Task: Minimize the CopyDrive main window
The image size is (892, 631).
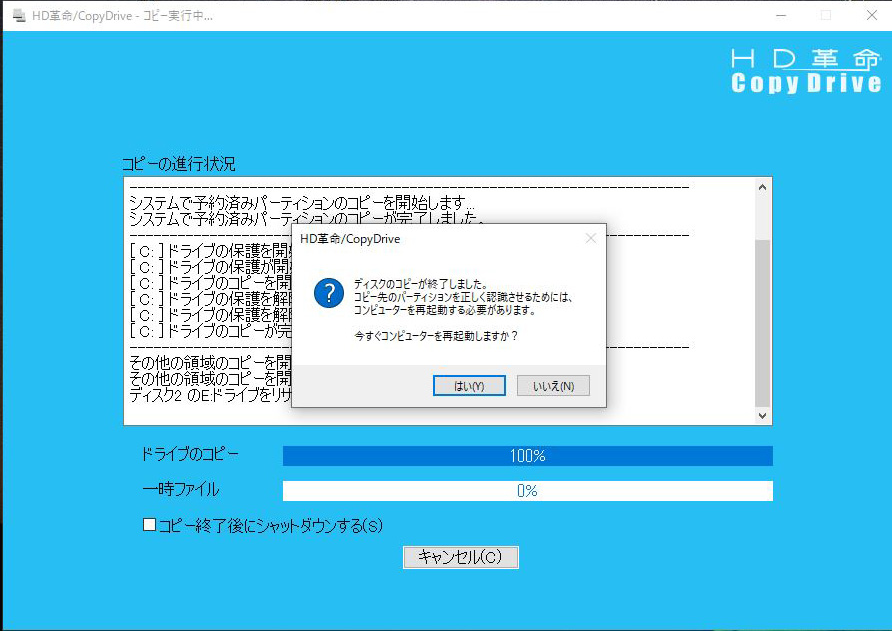Action: tap(780, 16)
